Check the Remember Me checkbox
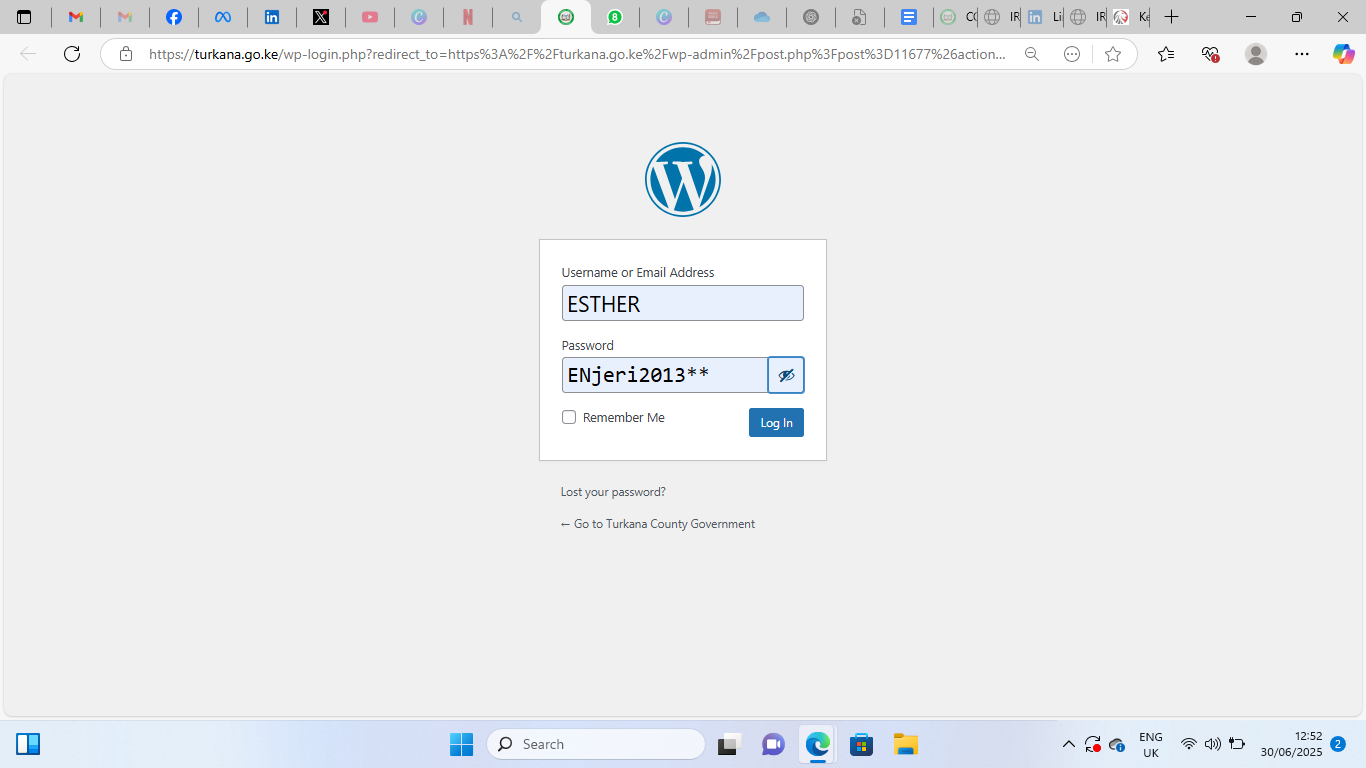Image resolution: width=1366 pixels, height=768 pixels. [569, 417]
